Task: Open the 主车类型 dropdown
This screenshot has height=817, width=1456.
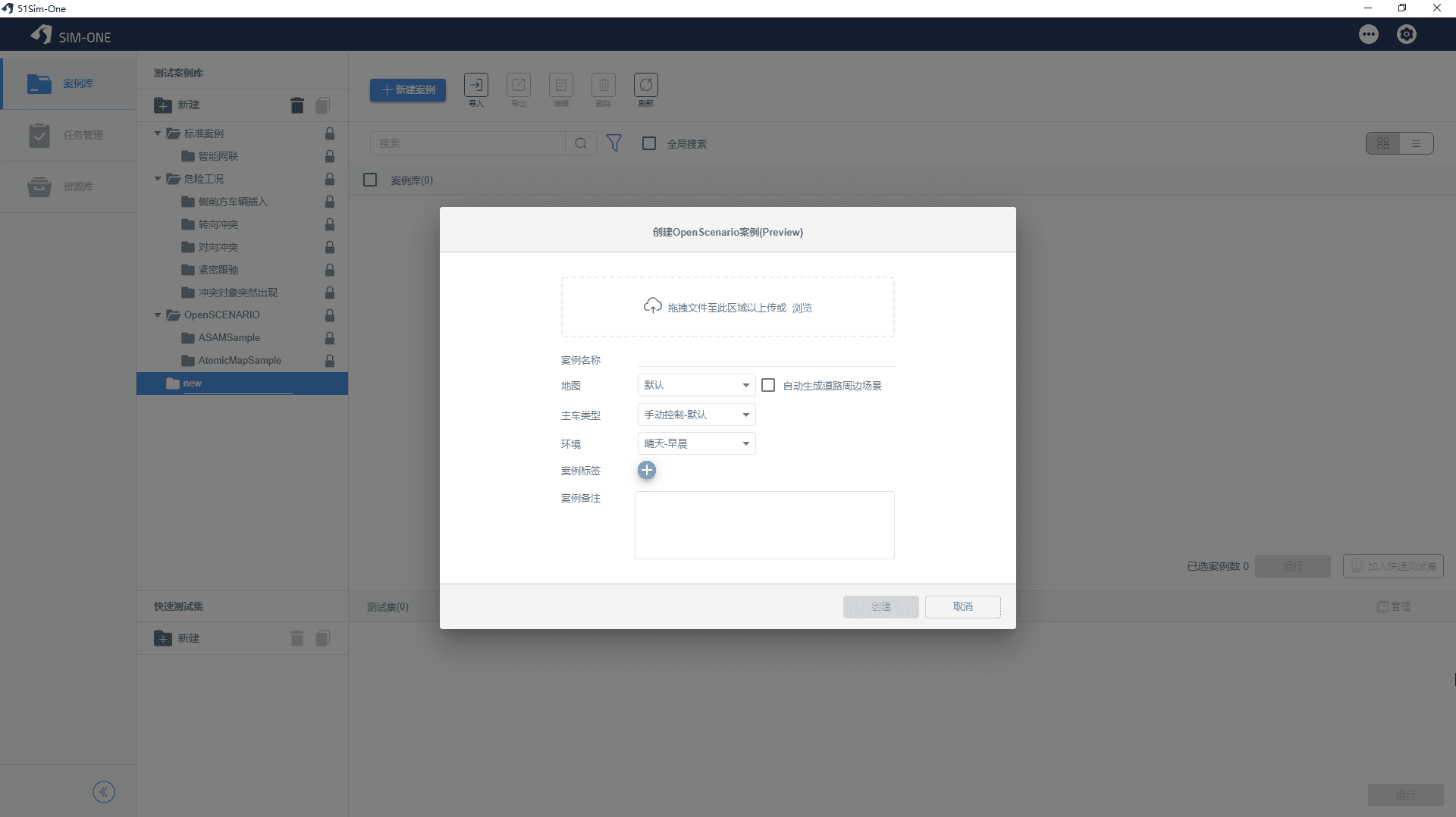Action: [x=696, y=415]
